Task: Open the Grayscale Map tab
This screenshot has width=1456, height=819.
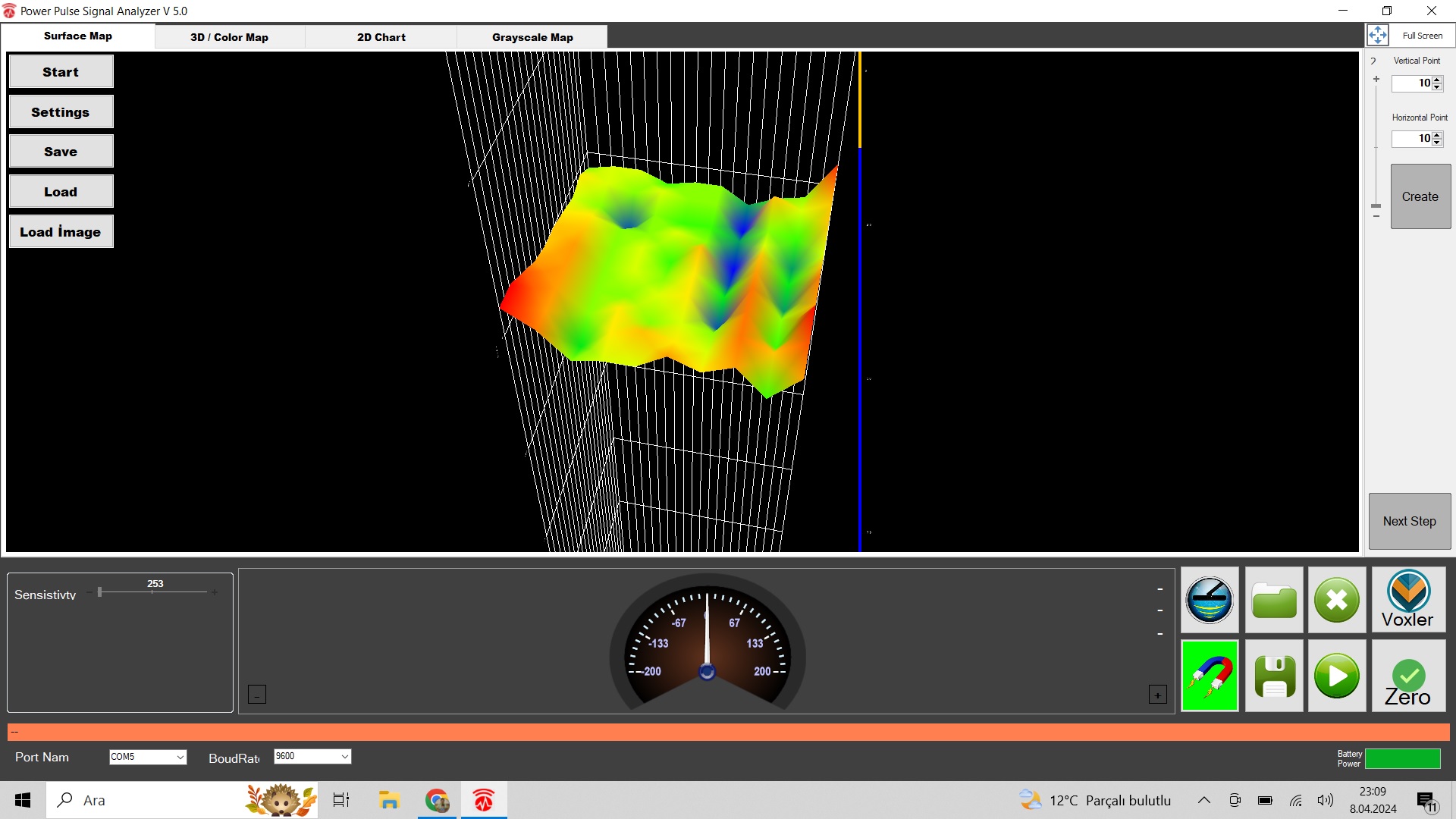Action: pyautogui.click(x=532, y=37)
